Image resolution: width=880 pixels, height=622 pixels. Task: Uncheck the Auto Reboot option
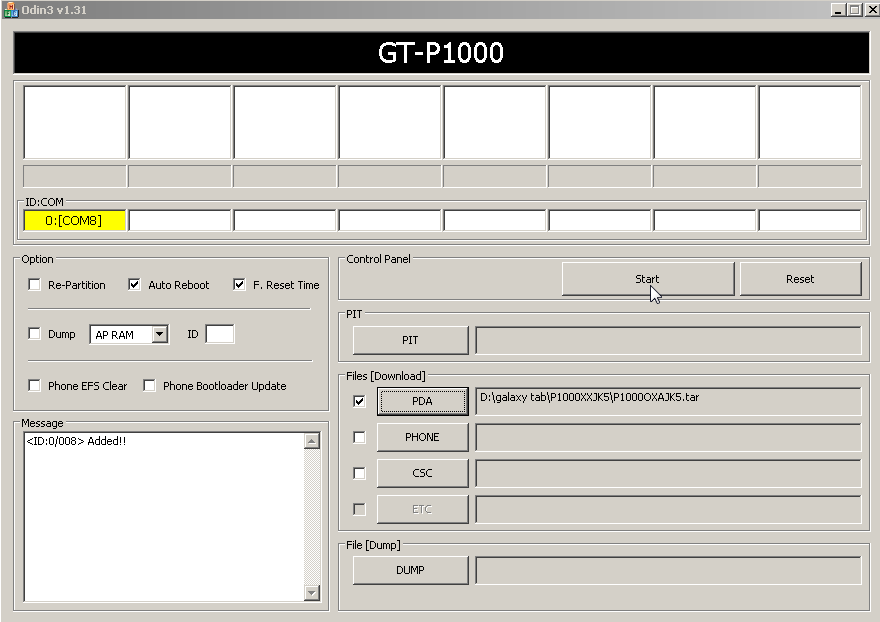point(134,285)
